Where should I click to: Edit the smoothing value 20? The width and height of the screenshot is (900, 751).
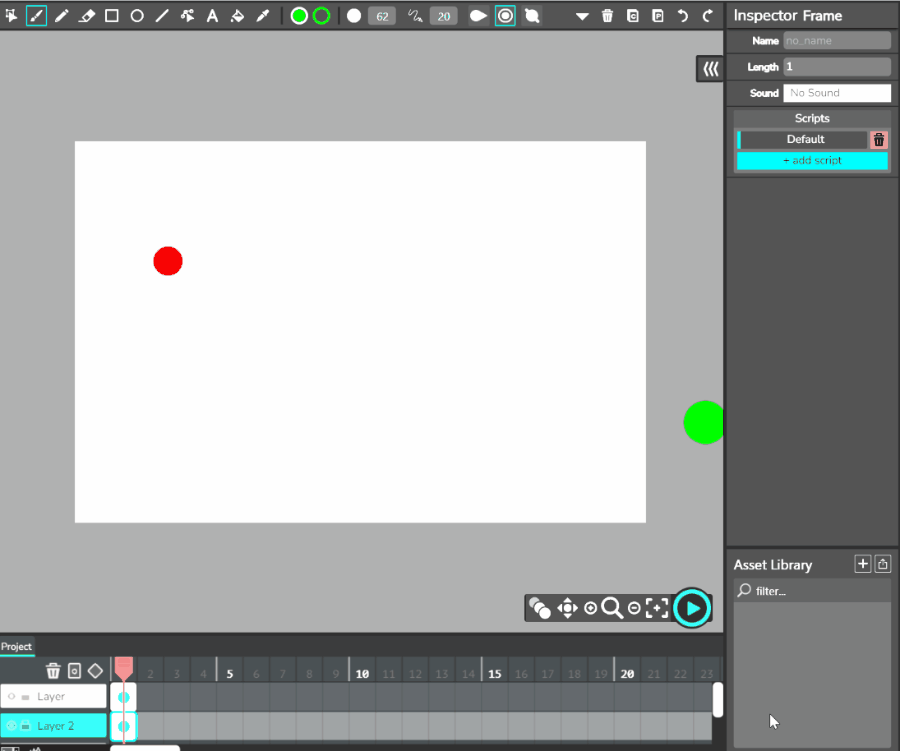point(444,16)
